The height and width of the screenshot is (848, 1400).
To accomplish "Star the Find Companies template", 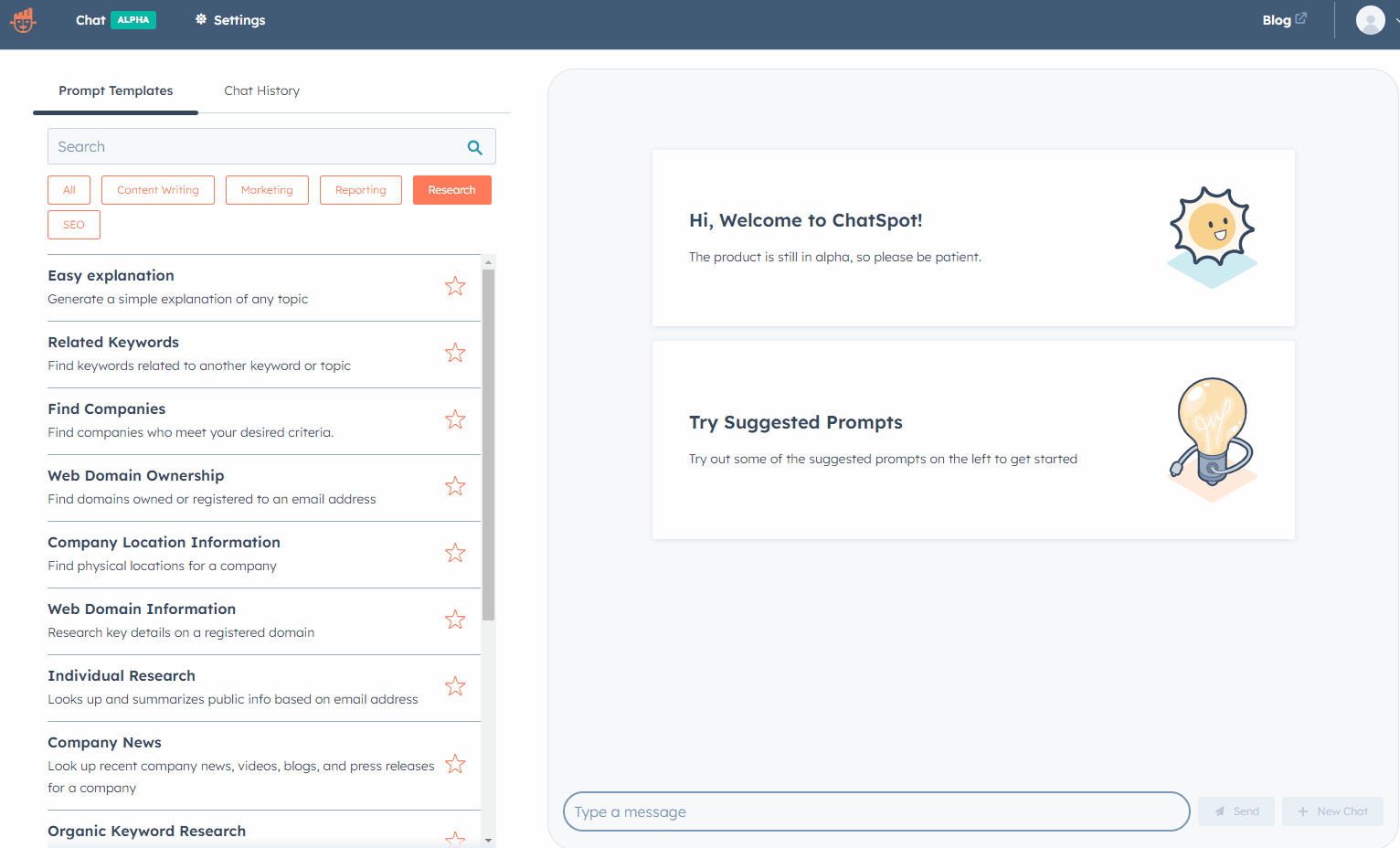I will [x=455, y=419].
